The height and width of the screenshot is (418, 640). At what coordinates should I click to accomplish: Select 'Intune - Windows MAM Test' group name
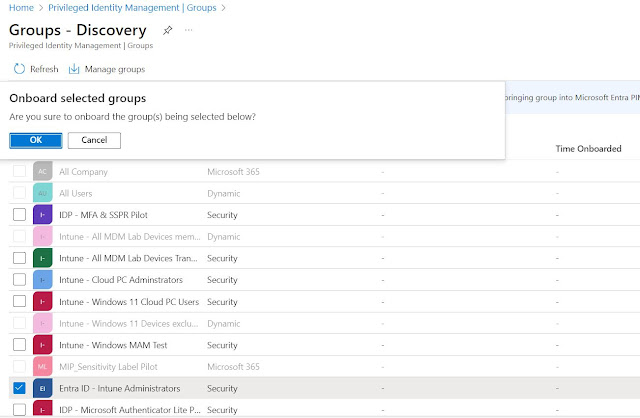113,345
